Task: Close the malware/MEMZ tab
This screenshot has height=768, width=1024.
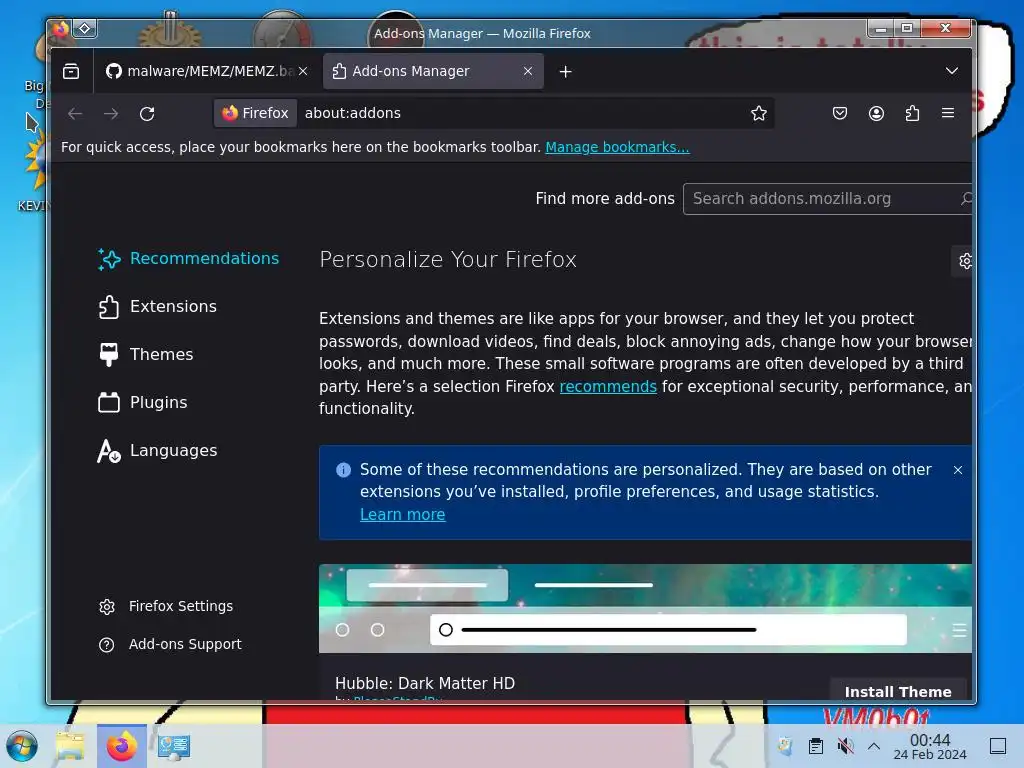Action: tap(303, 71)
